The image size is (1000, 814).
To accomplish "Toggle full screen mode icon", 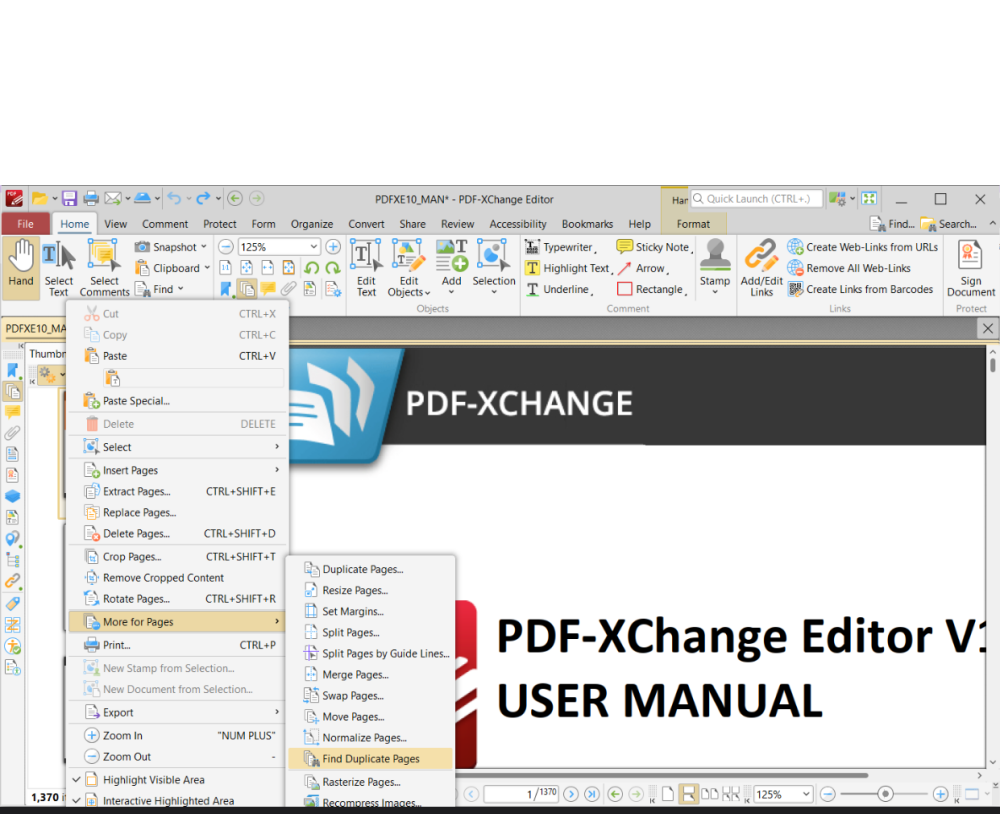I will click(x=869, y=198).
